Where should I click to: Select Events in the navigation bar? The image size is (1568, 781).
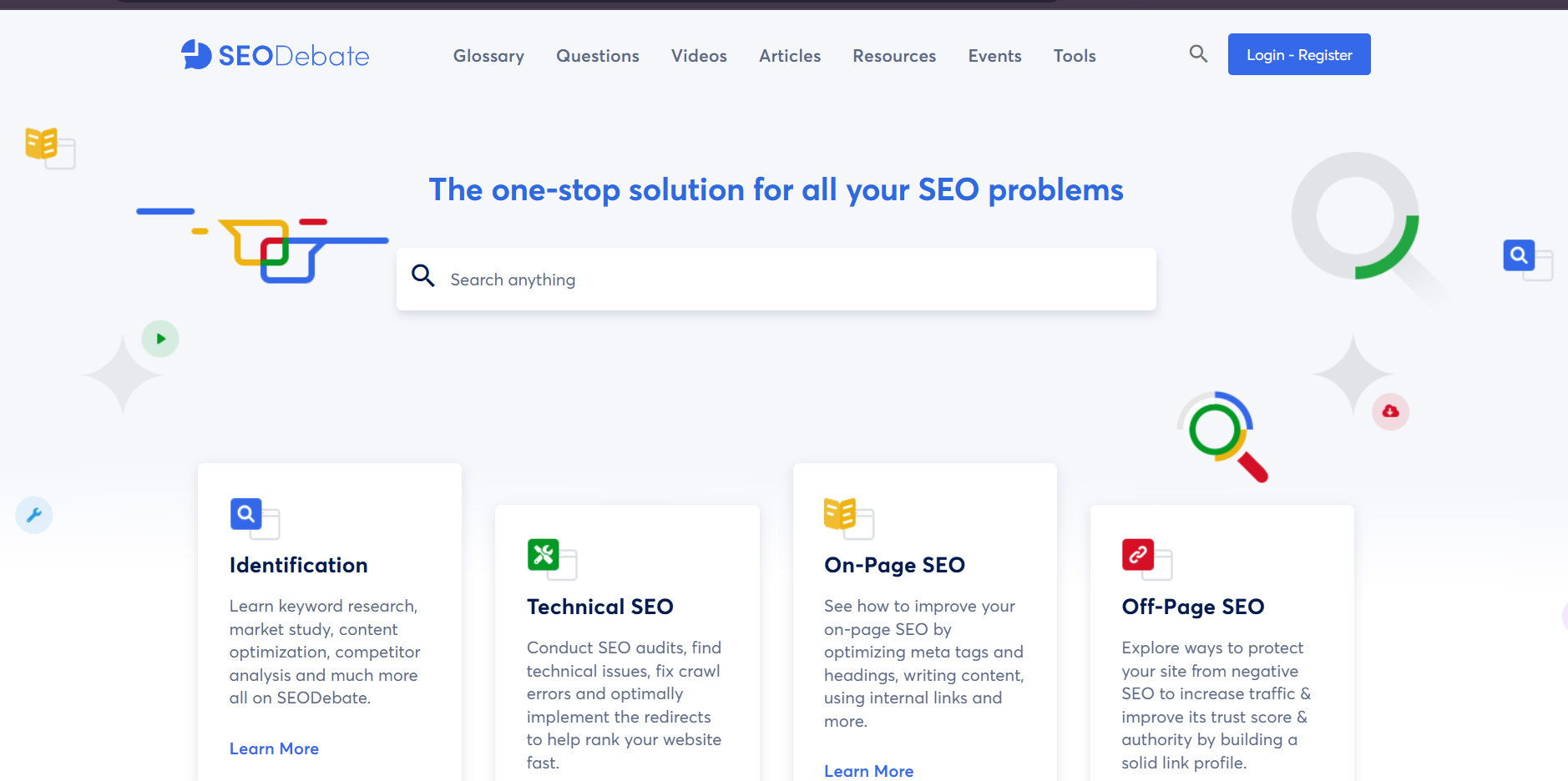click(994, 56)
